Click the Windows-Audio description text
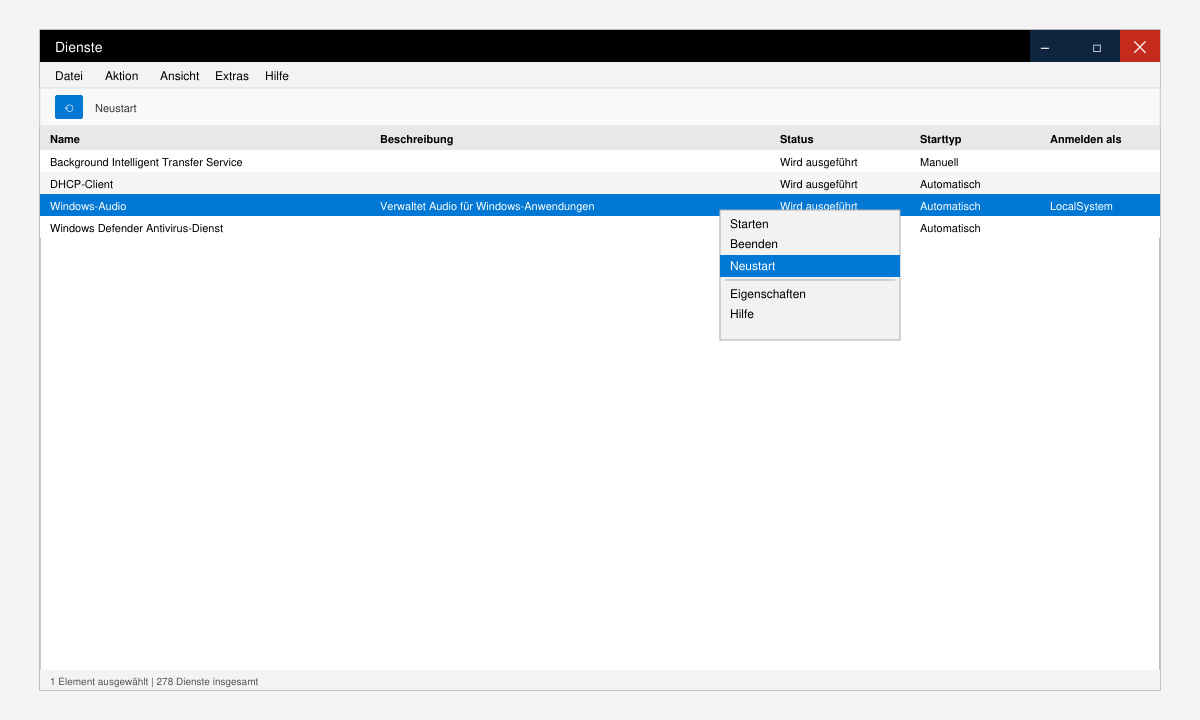1200x720 pixels. [487, 206]
